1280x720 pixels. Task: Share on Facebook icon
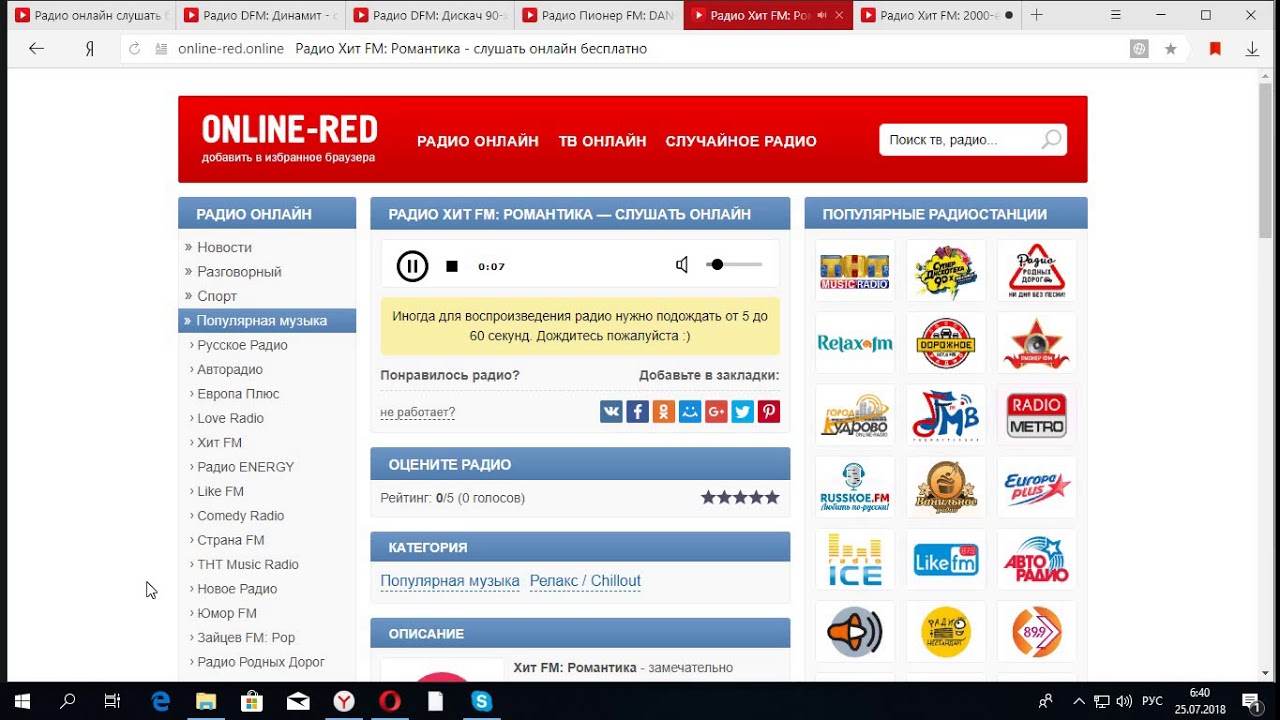(637, 411)
